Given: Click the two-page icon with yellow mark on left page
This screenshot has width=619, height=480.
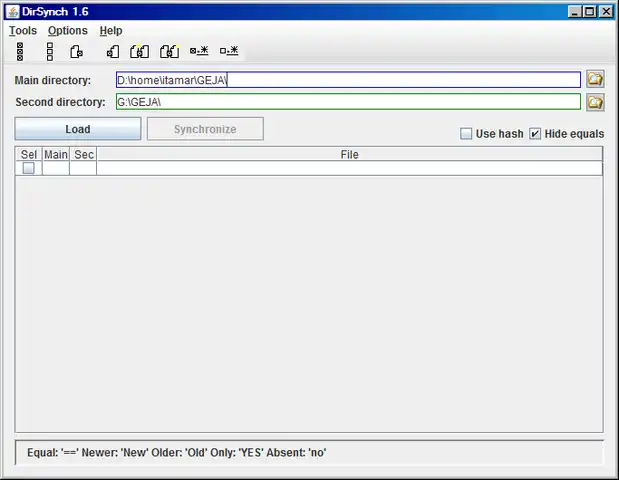Looking at the screenshot, I should pyautogui.click(x=140, y=51).
